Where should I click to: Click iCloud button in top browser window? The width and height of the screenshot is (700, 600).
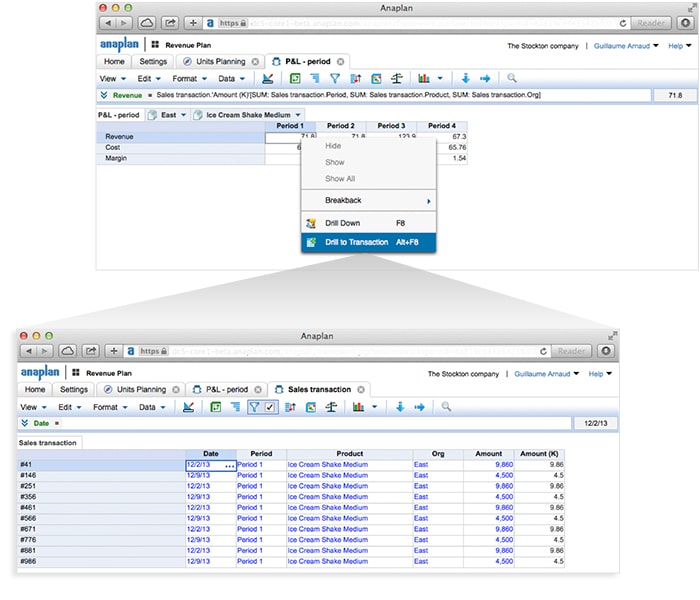coord(146,23)
